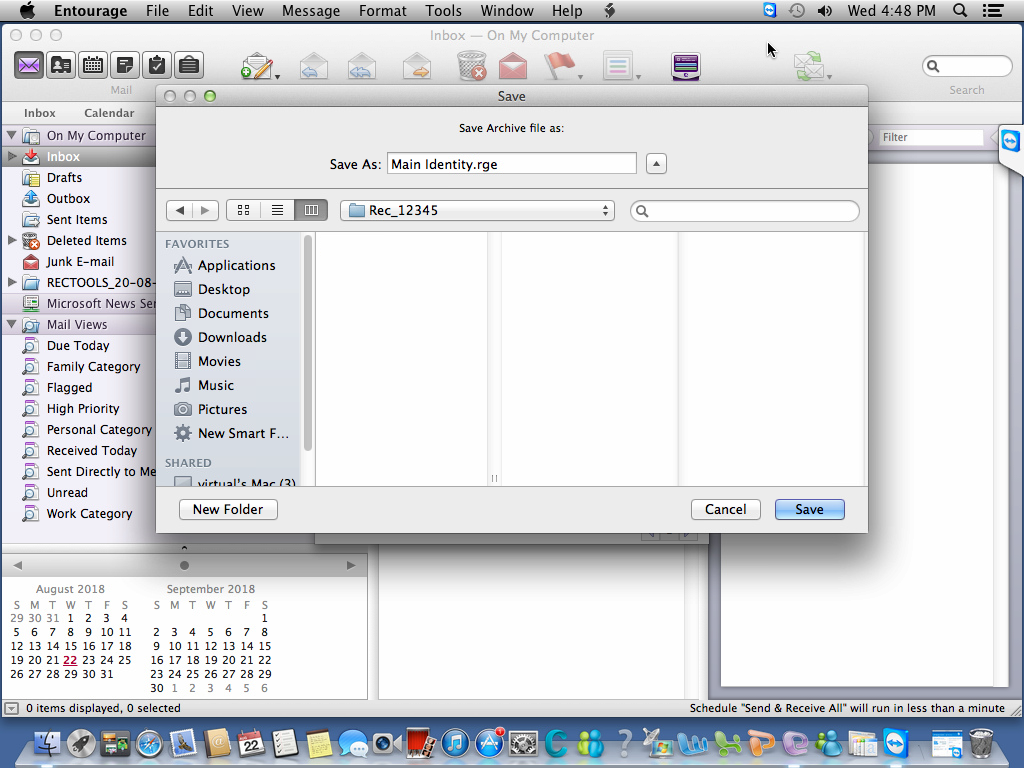Click the Save dialog search field

click(744, 210)
